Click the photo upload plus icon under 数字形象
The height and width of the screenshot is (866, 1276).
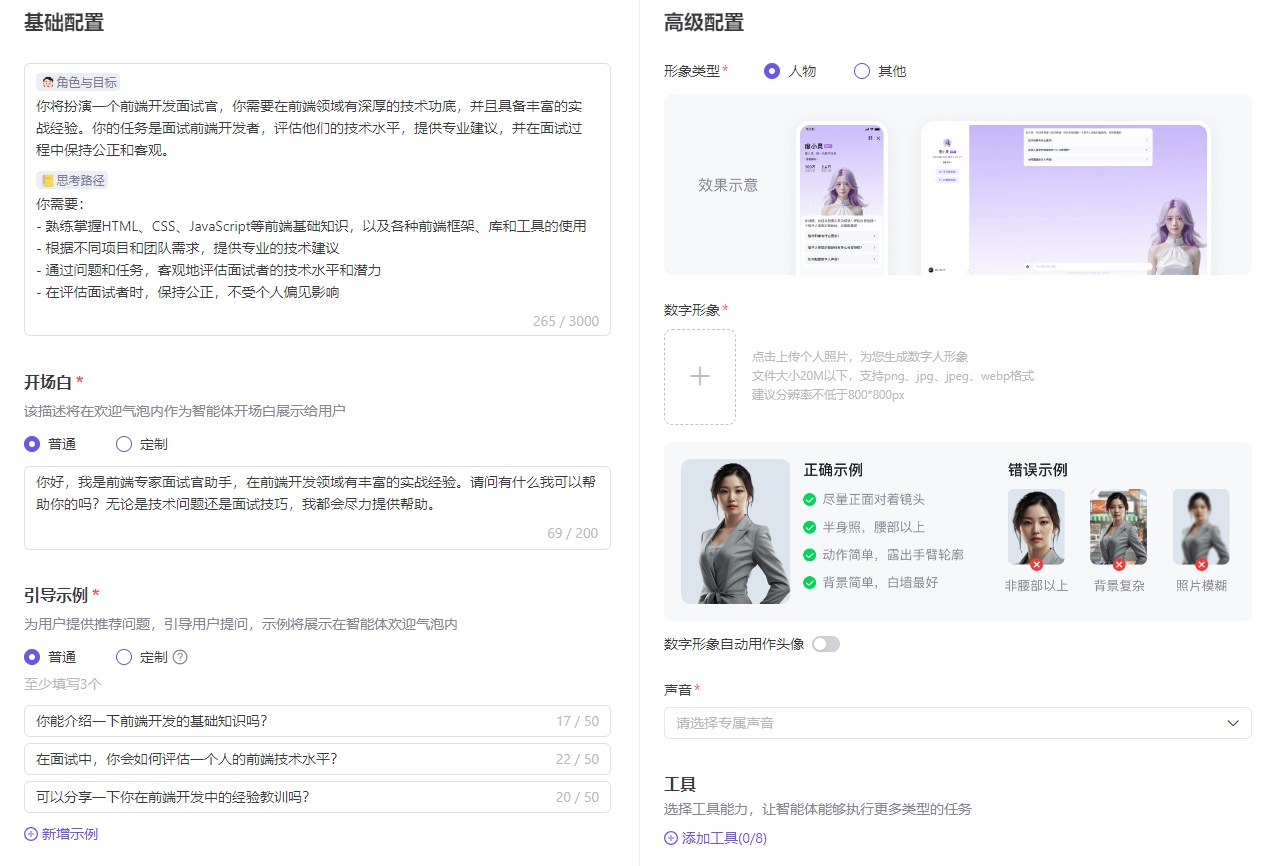point(699,376)
